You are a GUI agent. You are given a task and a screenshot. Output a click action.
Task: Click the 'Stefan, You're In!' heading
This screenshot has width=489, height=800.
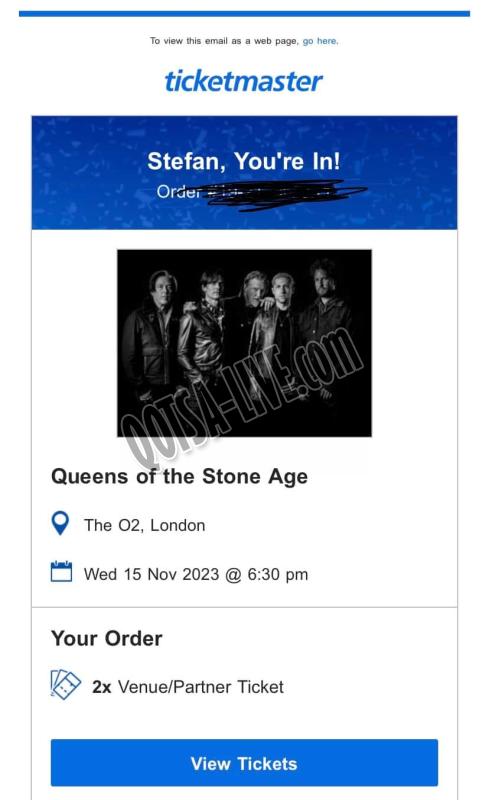point(243,161)
